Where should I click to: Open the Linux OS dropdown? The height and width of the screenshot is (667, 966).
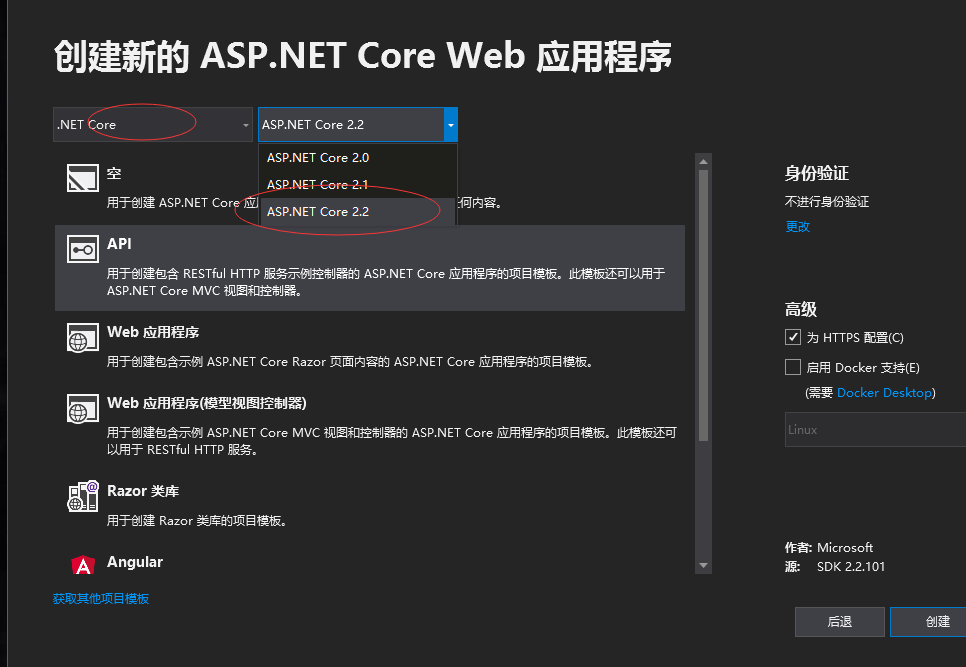pos(875,430)
